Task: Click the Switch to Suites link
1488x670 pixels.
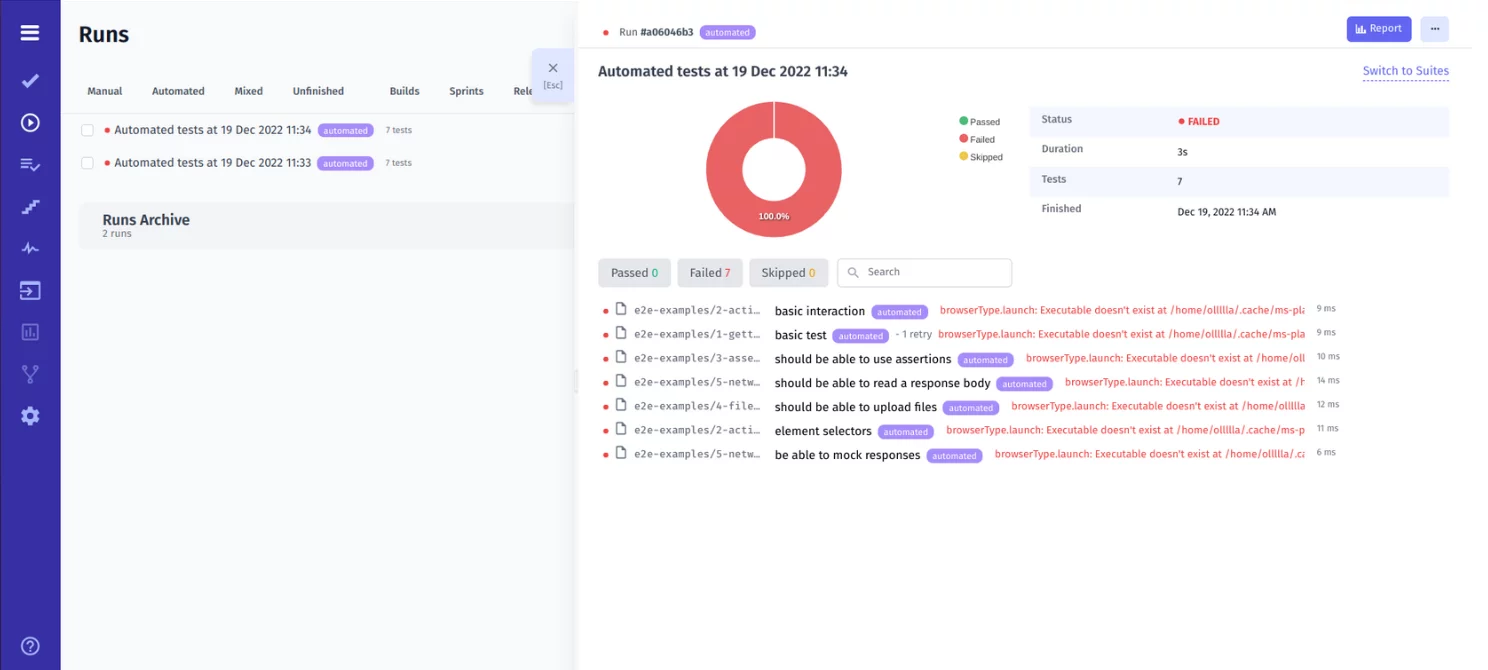Action: tap(1405, 71)
